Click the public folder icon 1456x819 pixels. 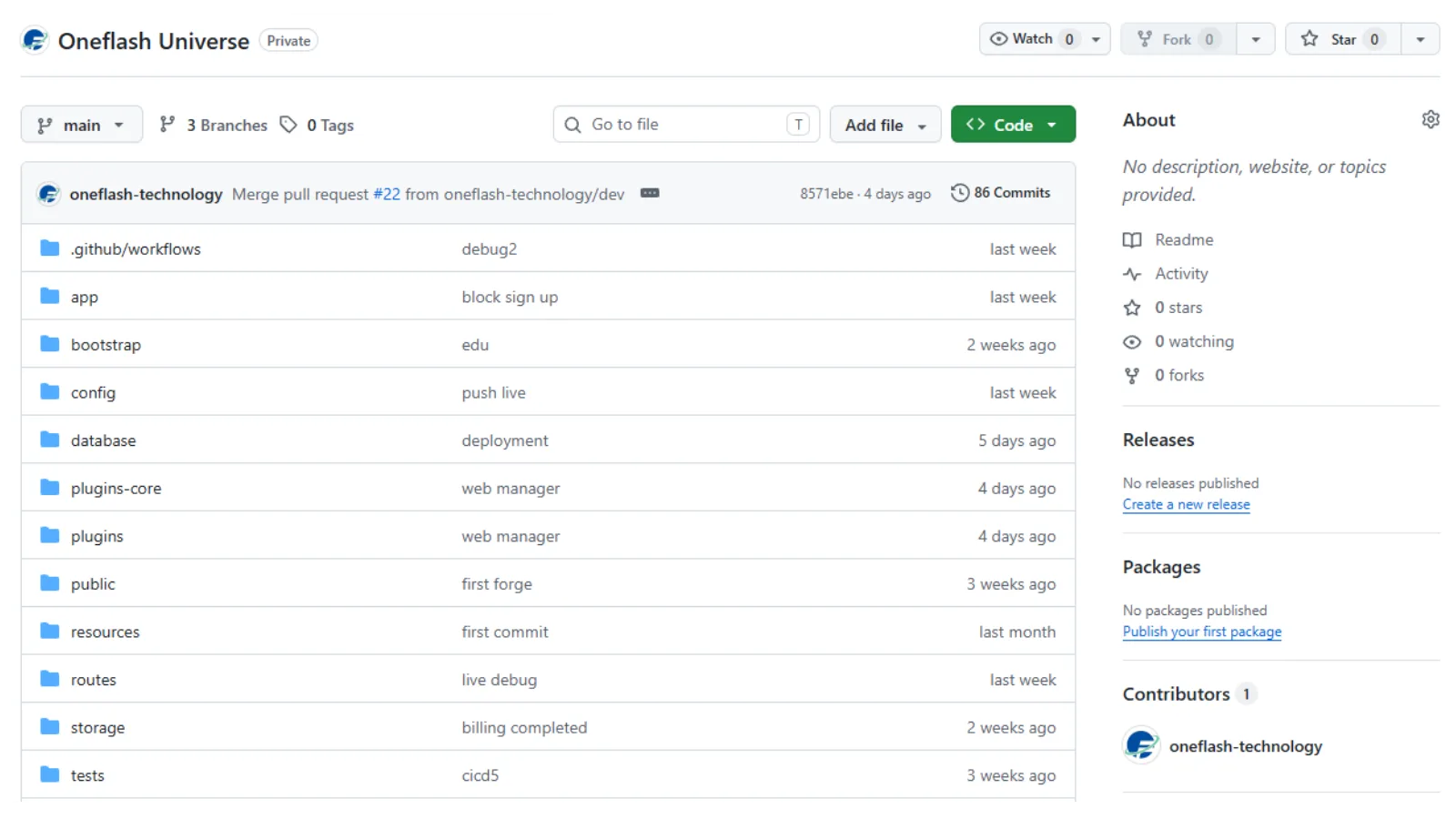coord(50,583)
